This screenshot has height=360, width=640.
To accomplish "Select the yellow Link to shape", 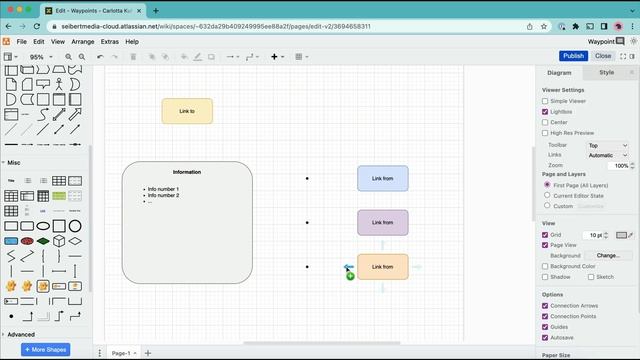I will click(187, 111).
